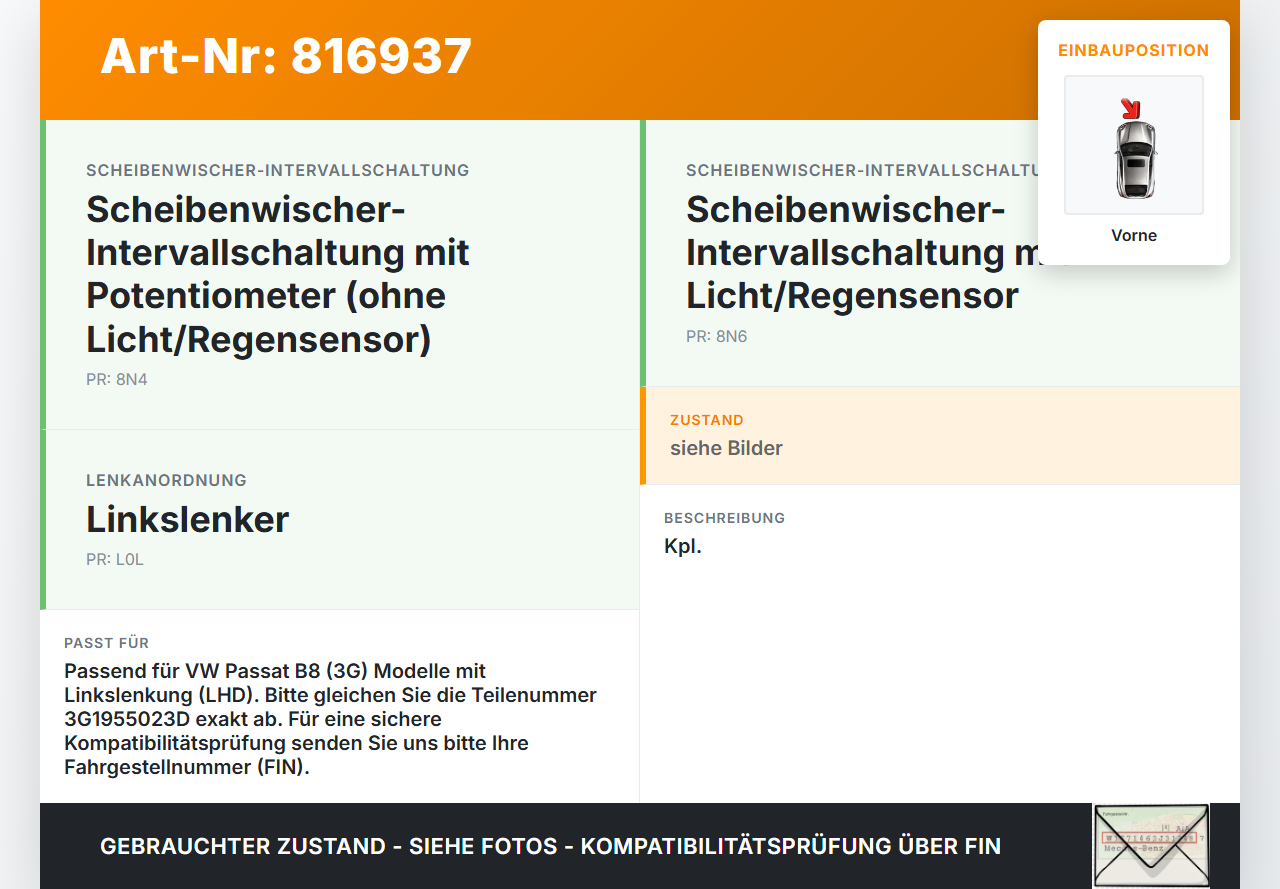Click the small label above the PR 8N4 title
The width and height of the screenshot is (1280, 889).
click(278, 170)
